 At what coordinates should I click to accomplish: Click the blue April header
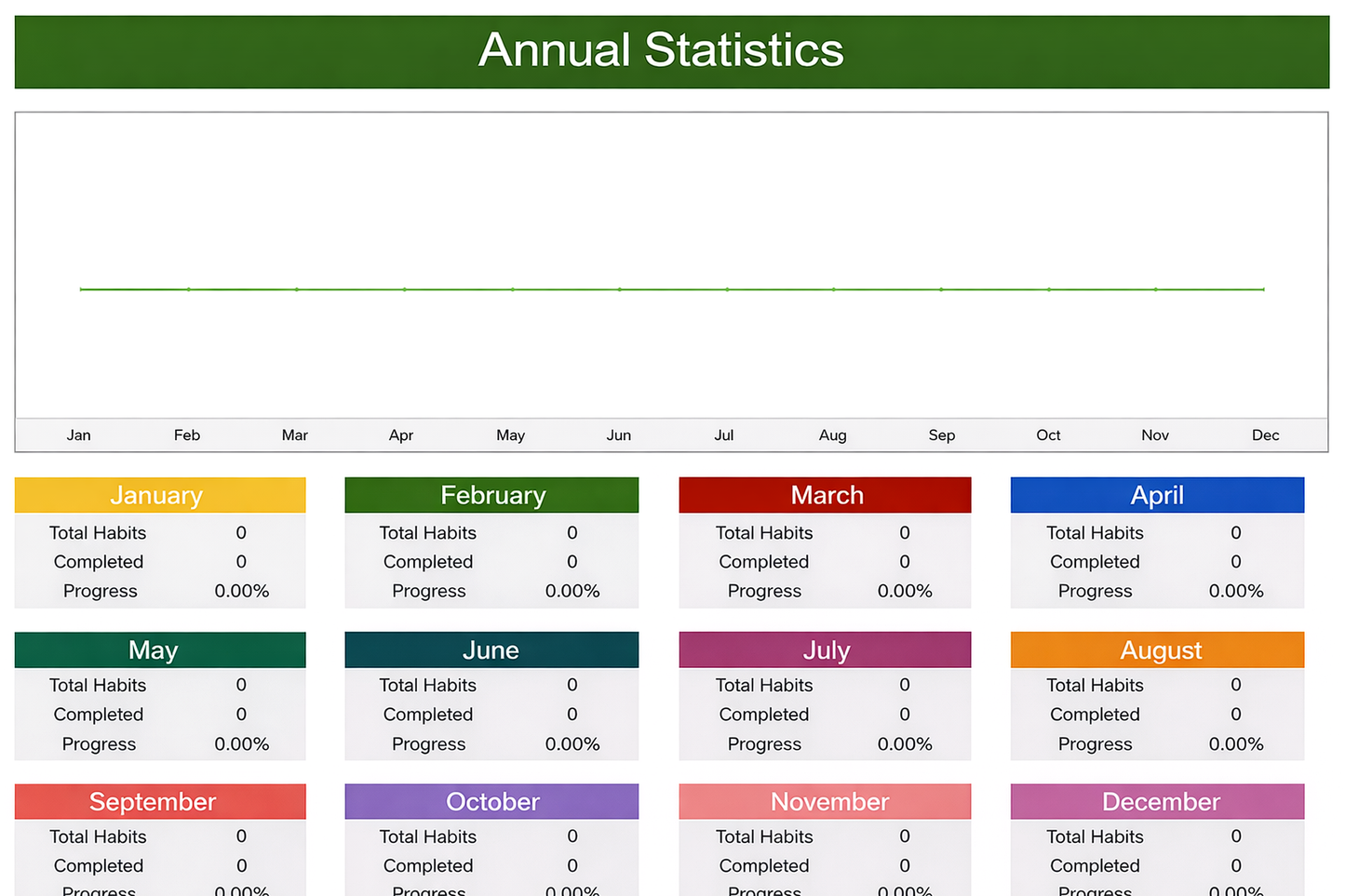(x=1157, y=495)
